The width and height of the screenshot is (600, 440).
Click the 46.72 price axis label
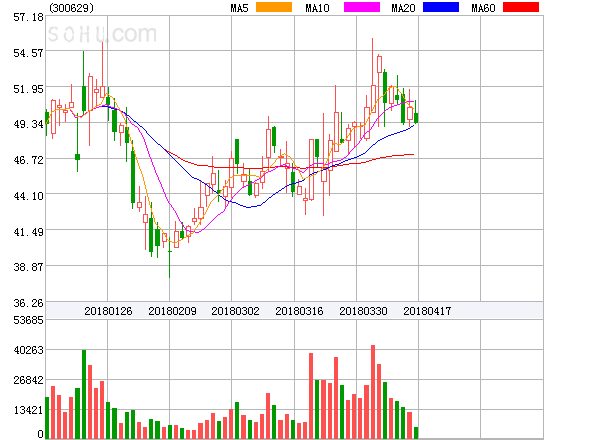(x=28, y=160)
